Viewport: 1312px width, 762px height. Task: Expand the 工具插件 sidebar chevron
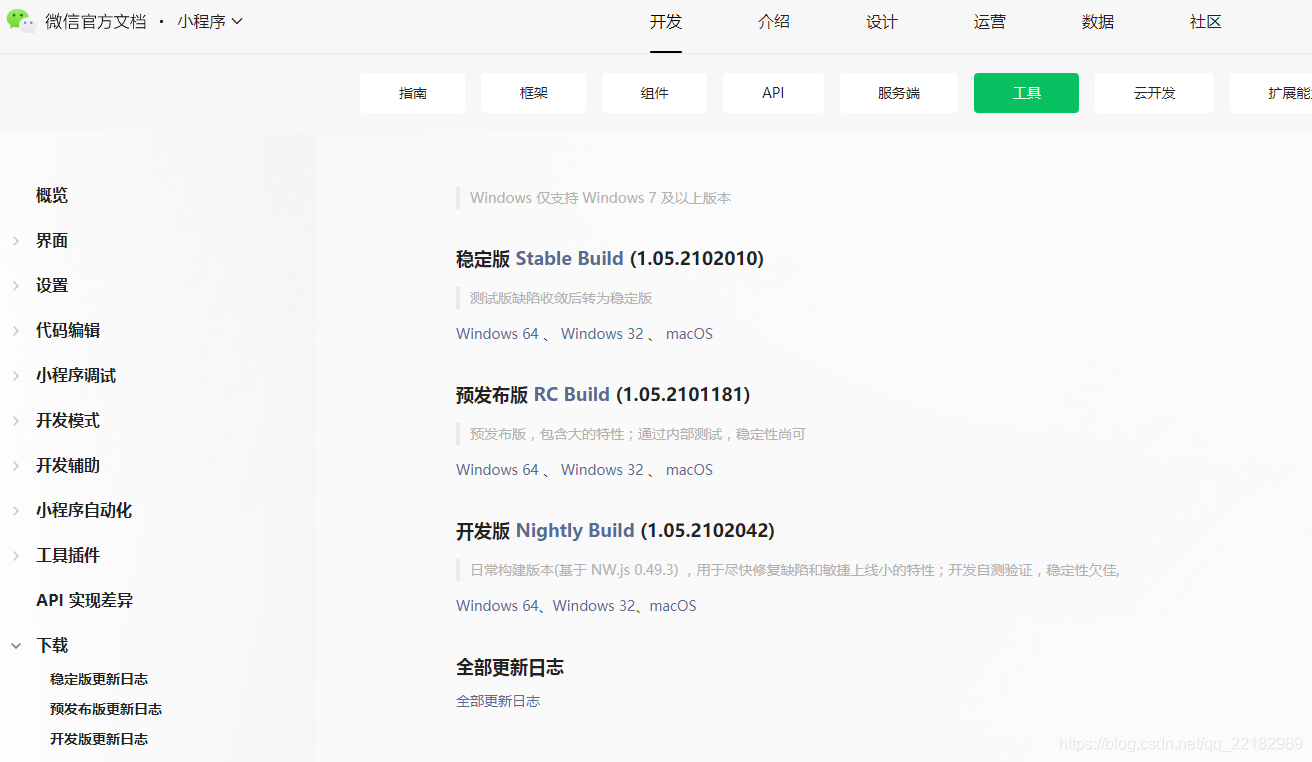pyautogui.click(x=16, y=556)
